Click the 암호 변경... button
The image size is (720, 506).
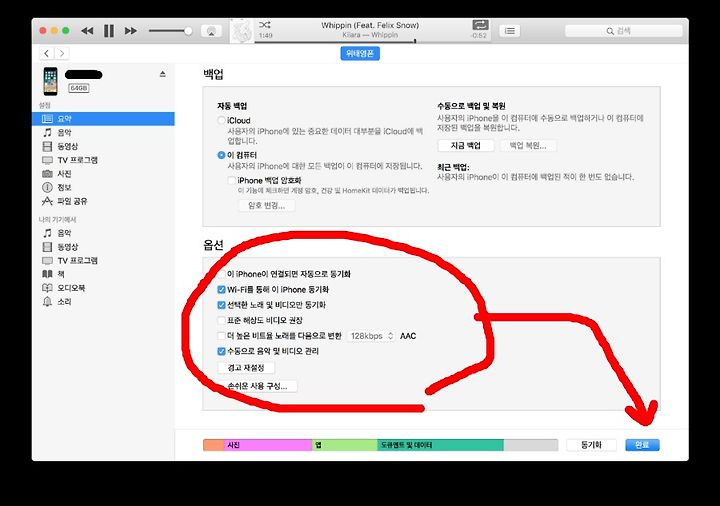(x=267, y=205)
